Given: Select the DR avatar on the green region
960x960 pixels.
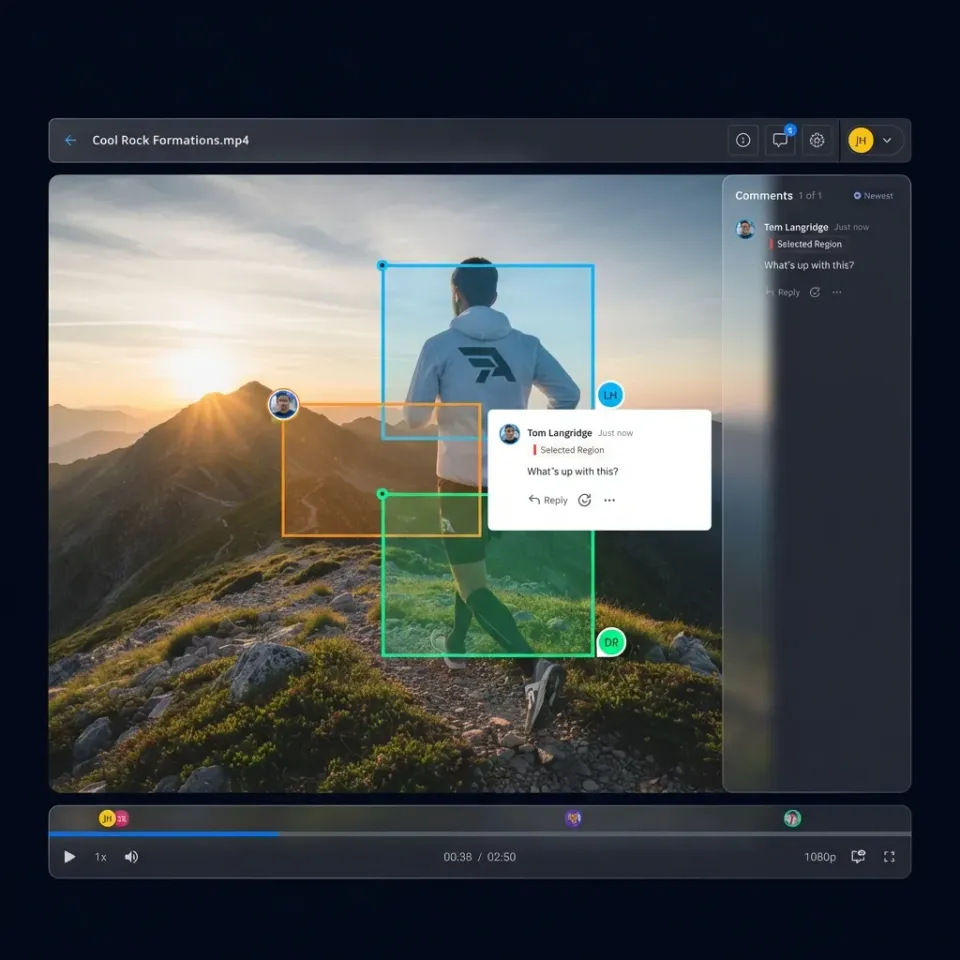Looking at the screenshot, I should (610, 643).
